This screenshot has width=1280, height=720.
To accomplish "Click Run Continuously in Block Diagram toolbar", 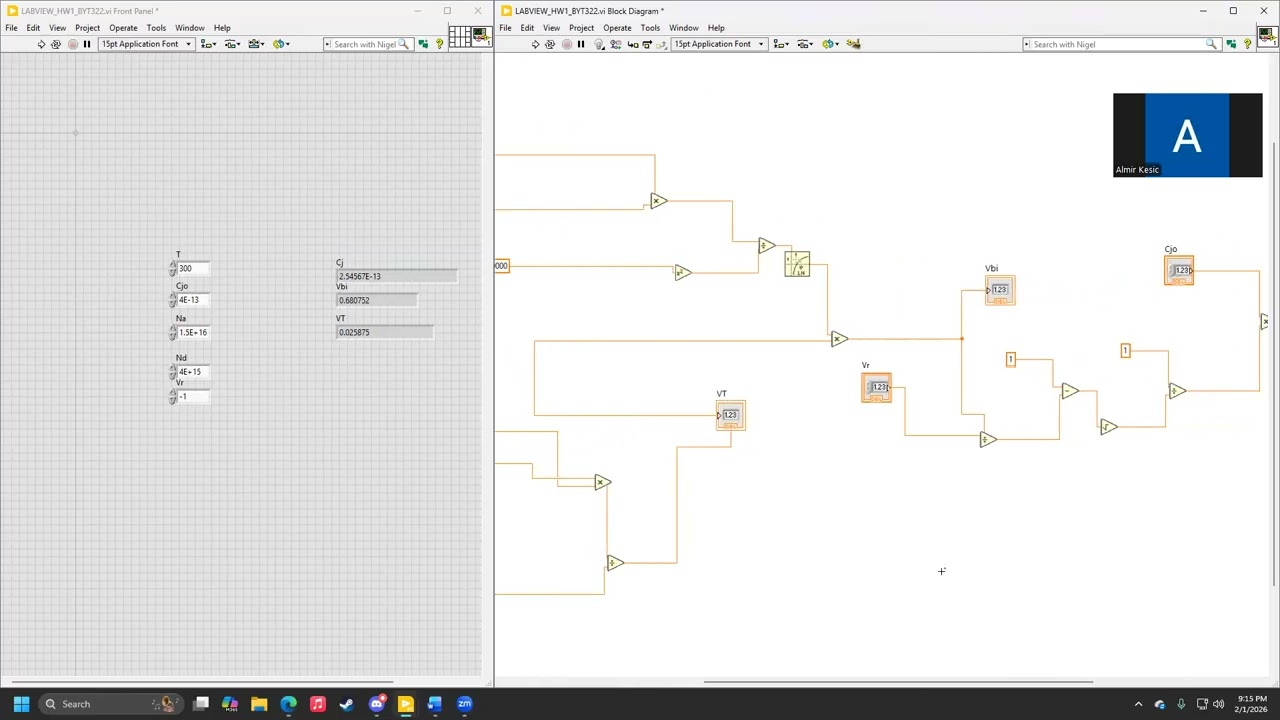I will [550, 44].
